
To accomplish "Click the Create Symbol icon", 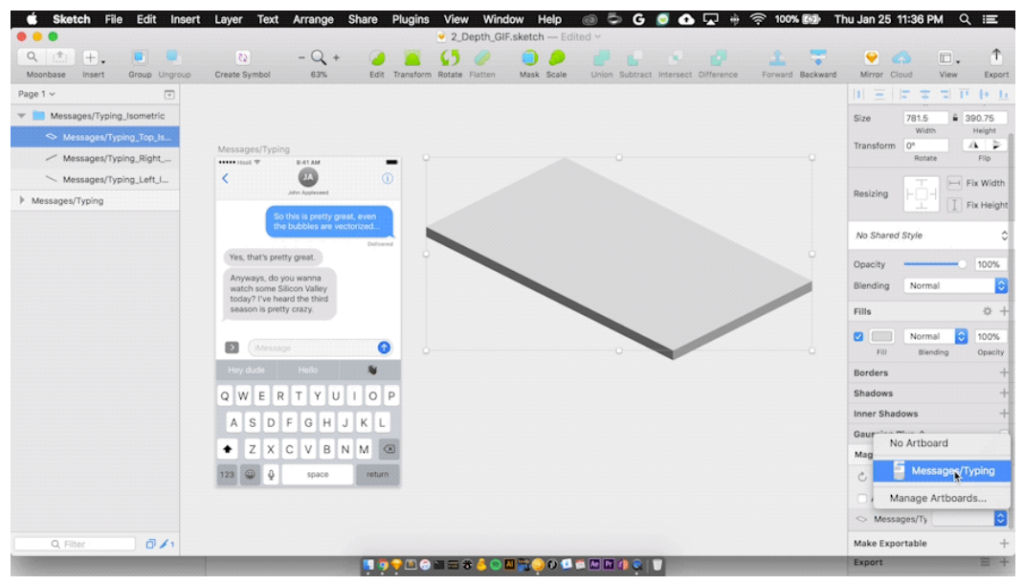I will coord(242,57).
